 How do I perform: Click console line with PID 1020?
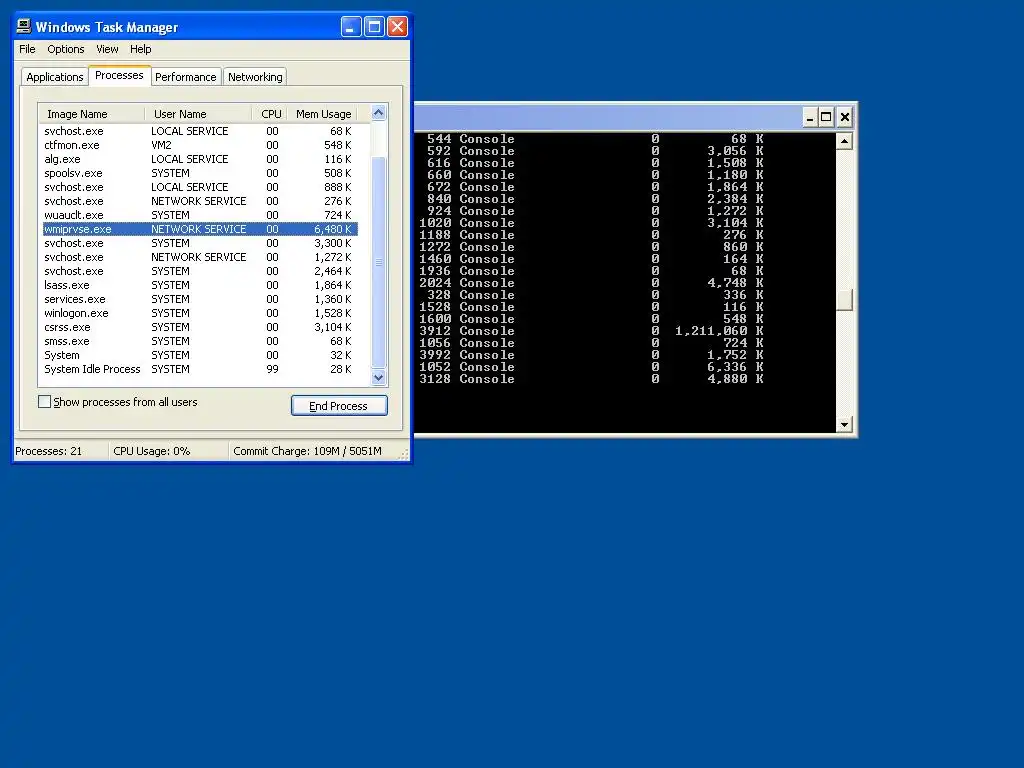pos(592,223)
